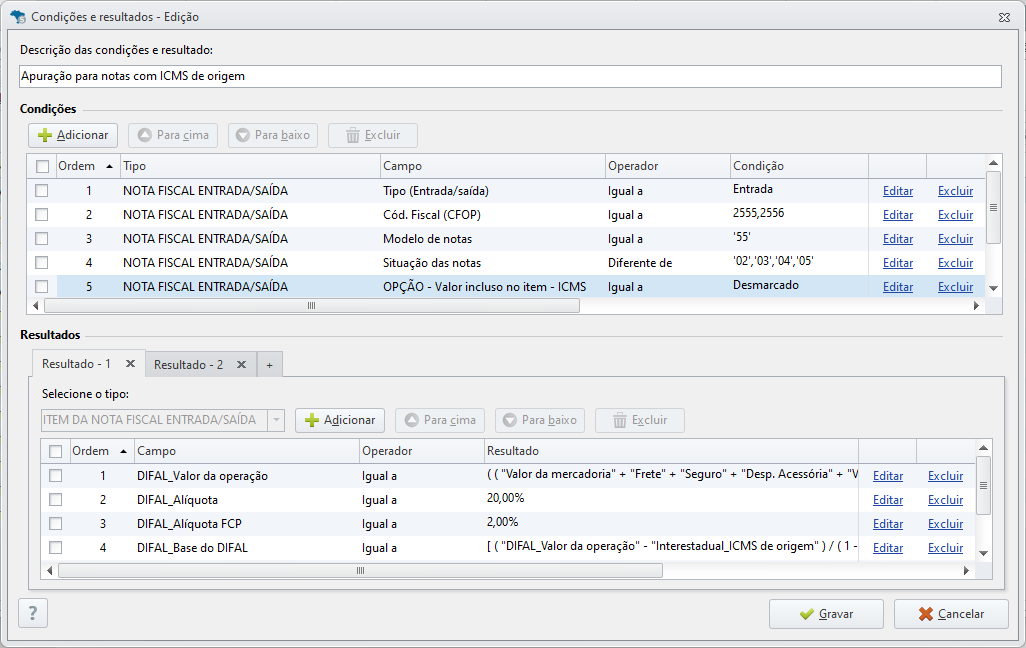Viewport: 1026px width, 648px height.
Task: Click the help question mark button
Action: point(33,613)
